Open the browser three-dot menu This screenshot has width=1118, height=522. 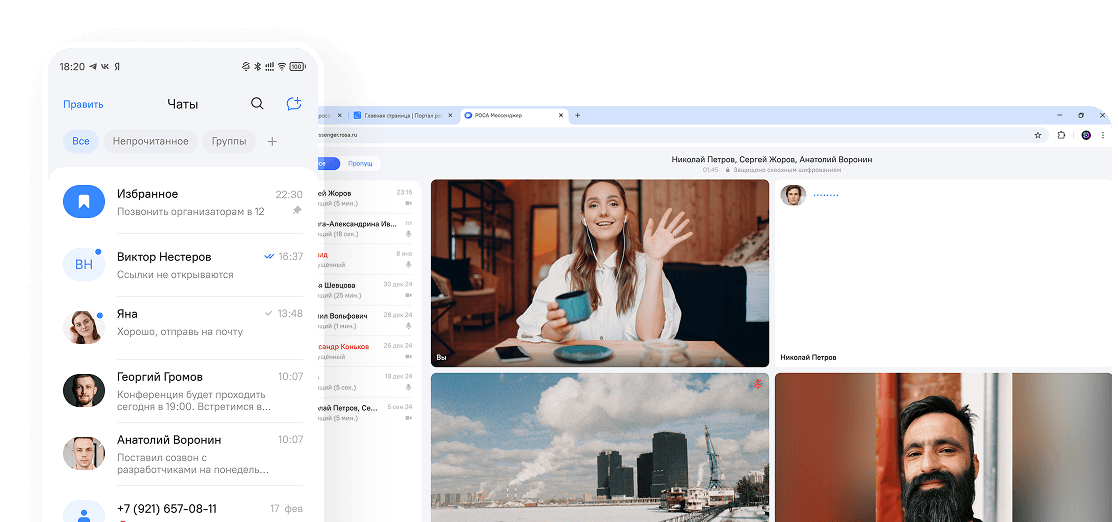click(1104, 135)
